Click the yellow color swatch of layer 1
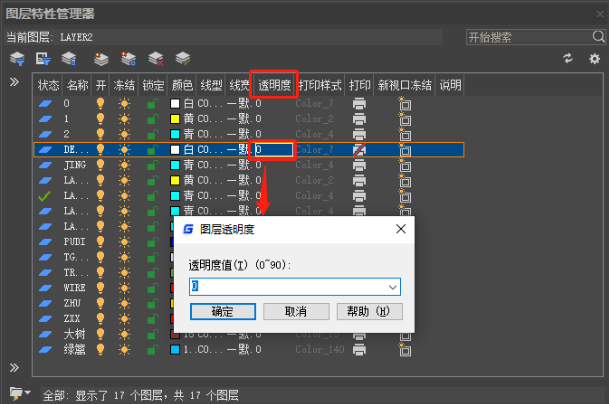The height and width of the screenshot is (404, 609). coord(175,119)
